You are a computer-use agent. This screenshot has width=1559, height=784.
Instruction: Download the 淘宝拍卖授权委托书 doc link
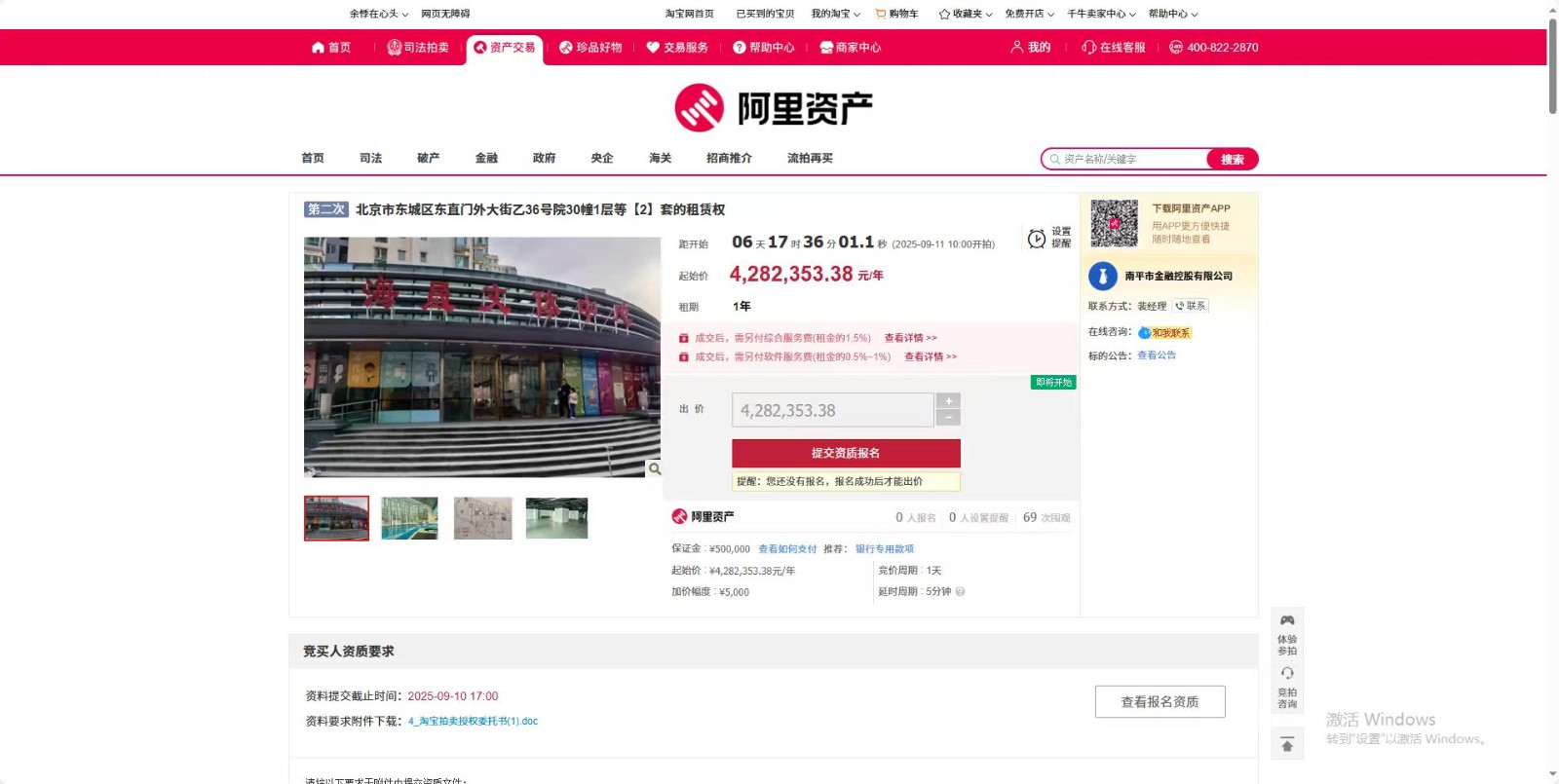pyautogui.click(x=473, y=722)
